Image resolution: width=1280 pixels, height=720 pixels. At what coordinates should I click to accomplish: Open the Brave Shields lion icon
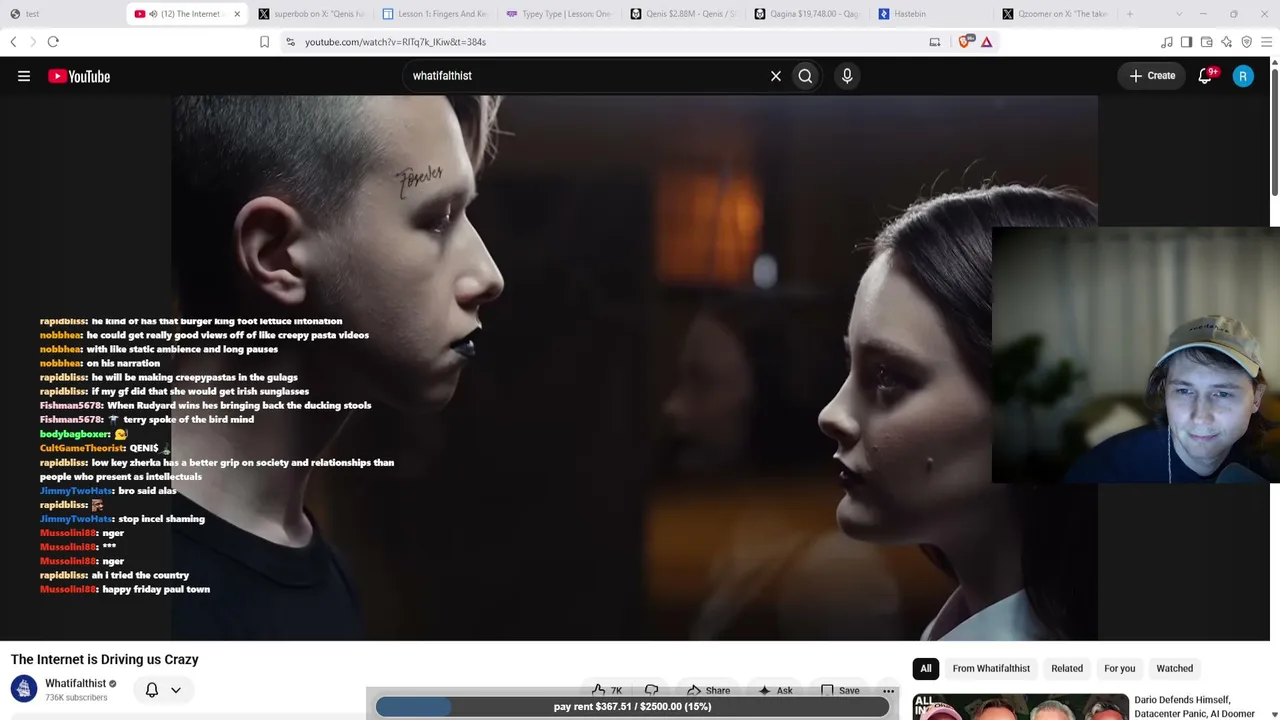[966, 42]
